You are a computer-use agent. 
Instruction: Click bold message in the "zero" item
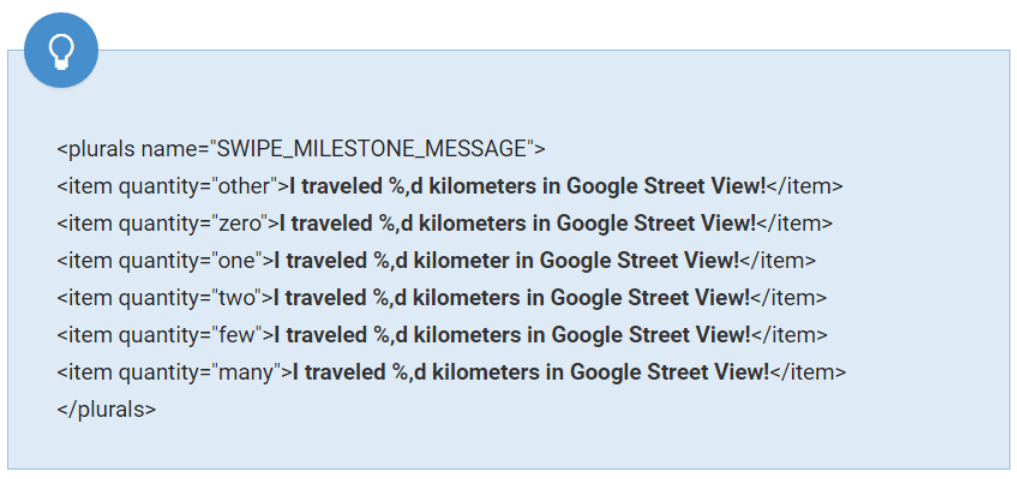pos(517,224)
